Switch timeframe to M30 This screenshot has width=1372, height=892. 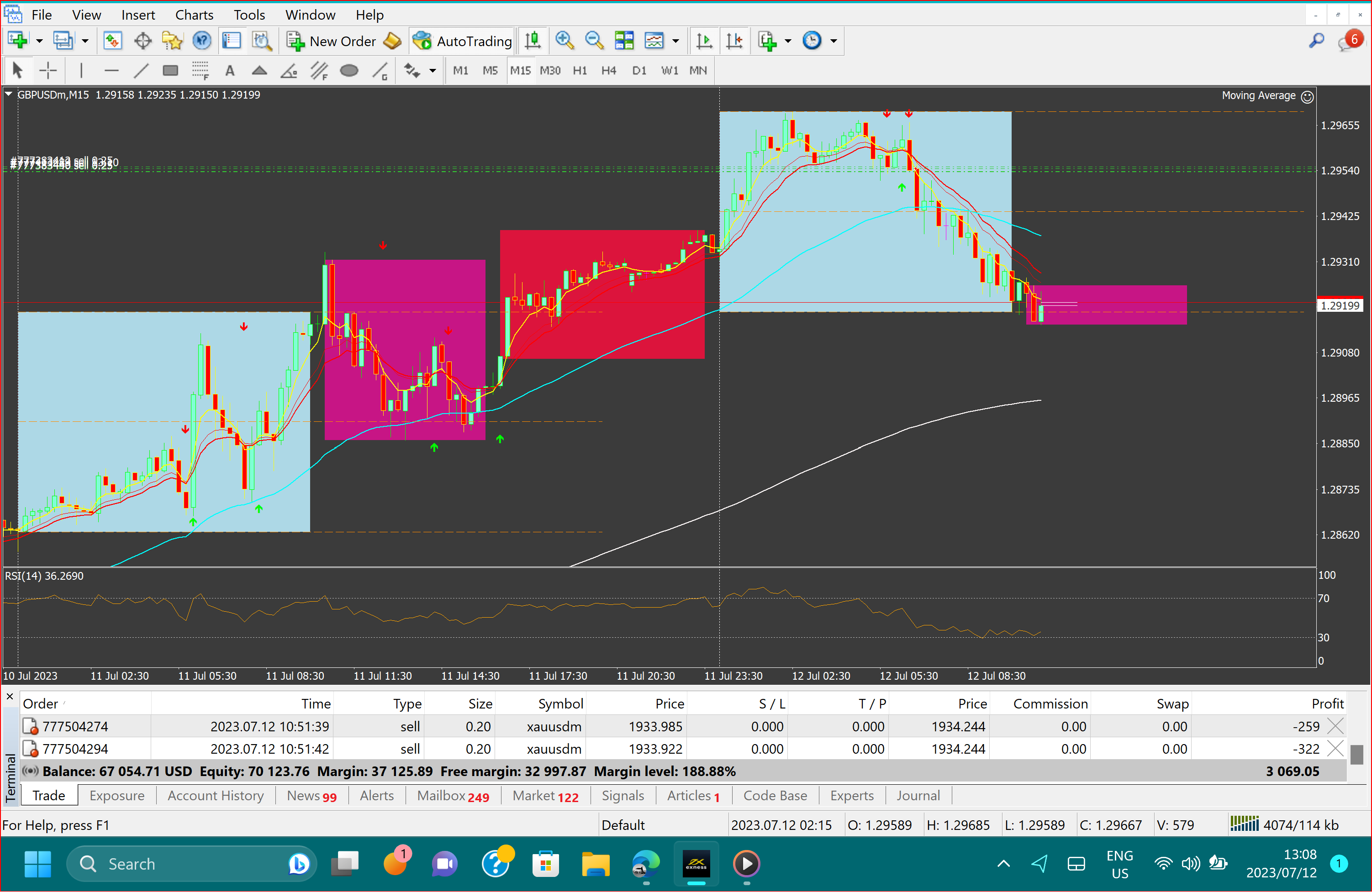[x=550, y=70]
